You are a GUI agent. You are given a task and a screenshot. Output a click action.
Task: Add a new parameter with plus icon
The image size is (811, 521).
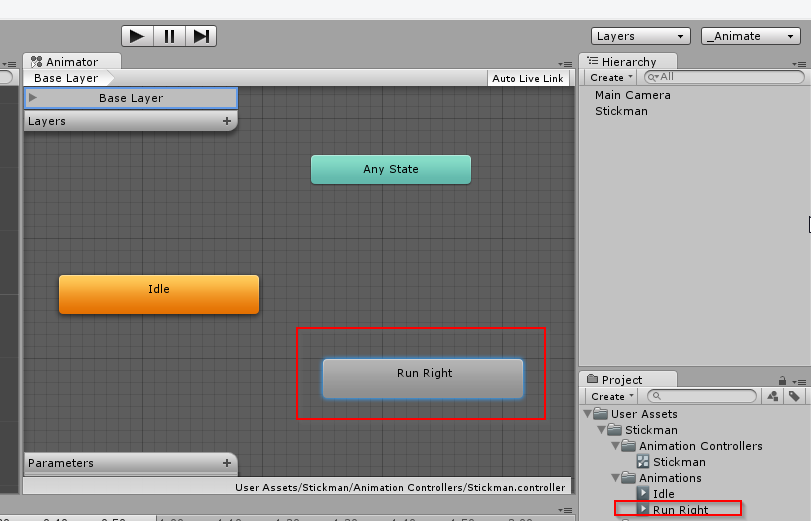coord(227,463)
